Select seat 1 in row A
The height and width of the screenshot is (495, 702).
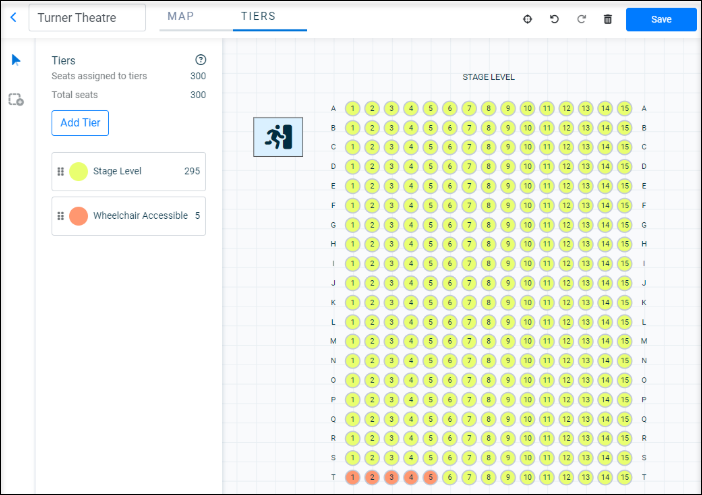tap(353, 108)
